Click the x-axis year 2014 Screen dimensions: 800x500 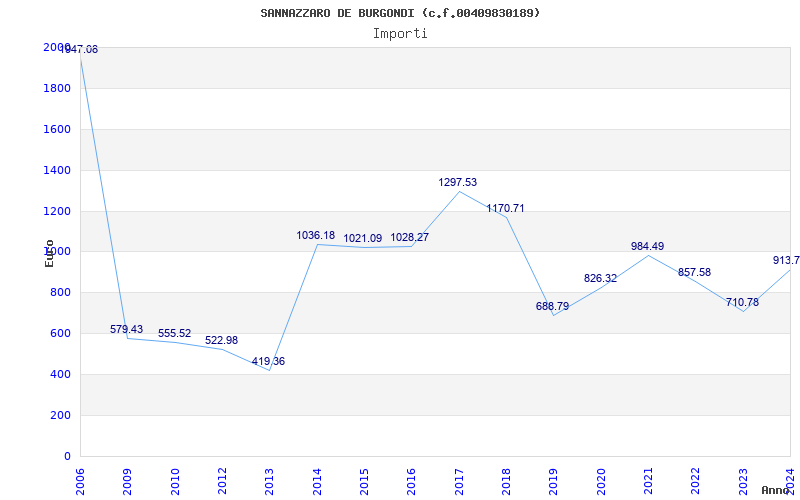coord(317,482)
